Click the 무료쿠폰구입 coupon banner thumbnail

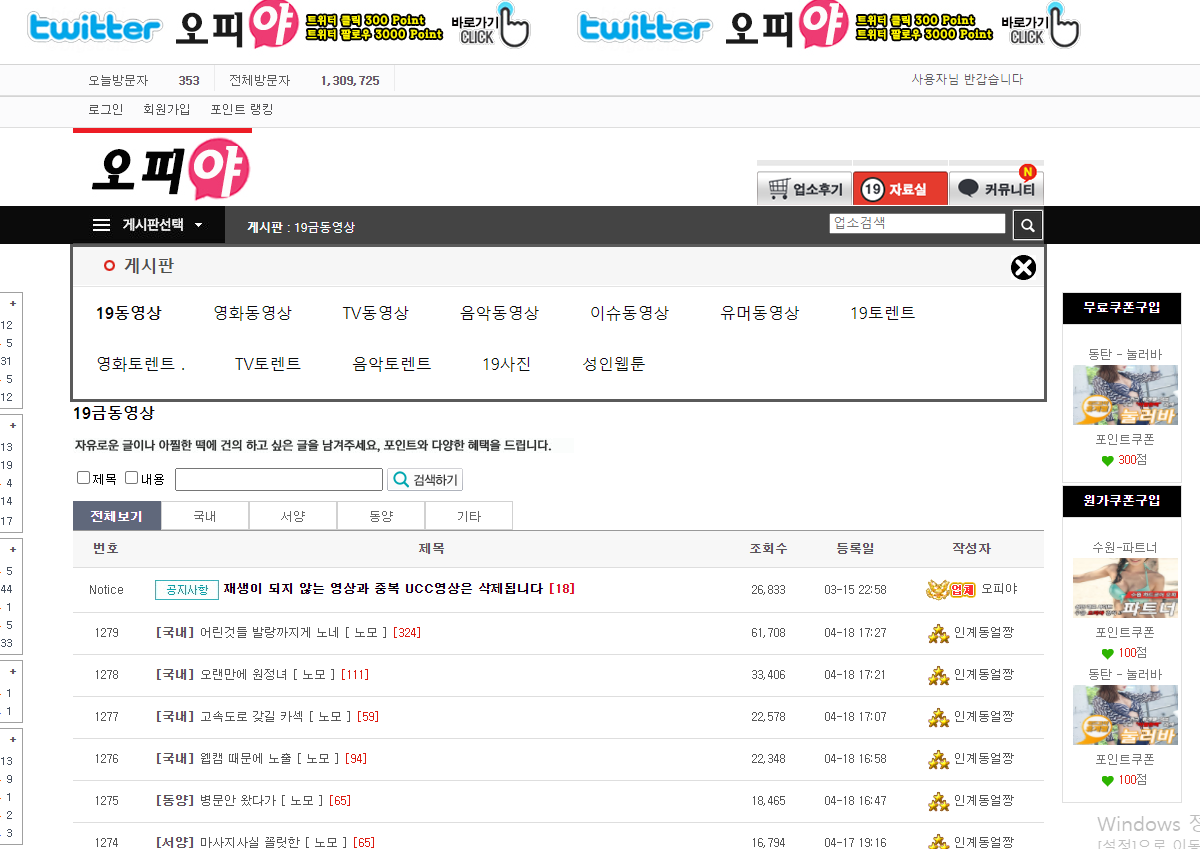coord(1125,395)
